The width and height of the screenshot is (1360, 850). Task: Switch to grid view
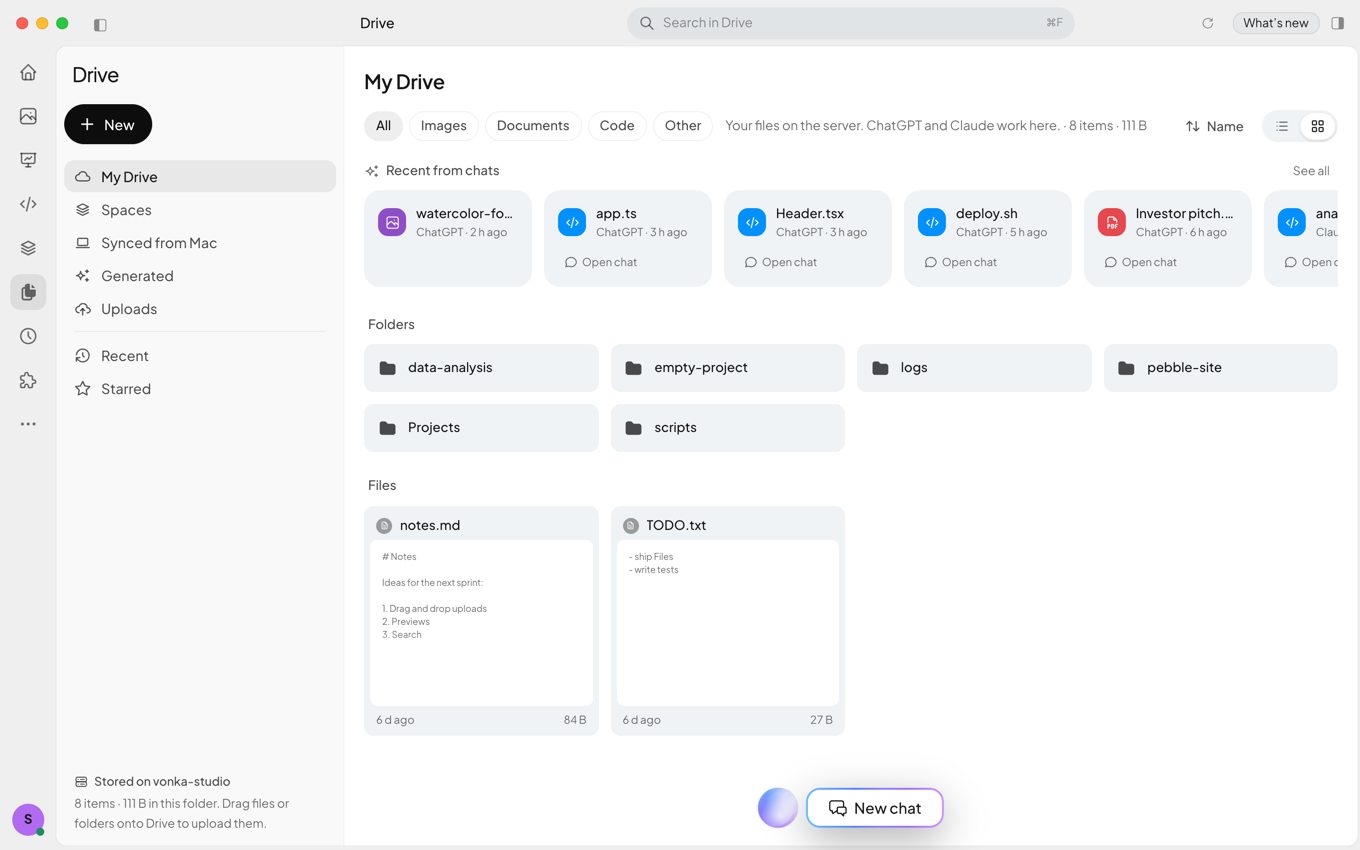1318,126
